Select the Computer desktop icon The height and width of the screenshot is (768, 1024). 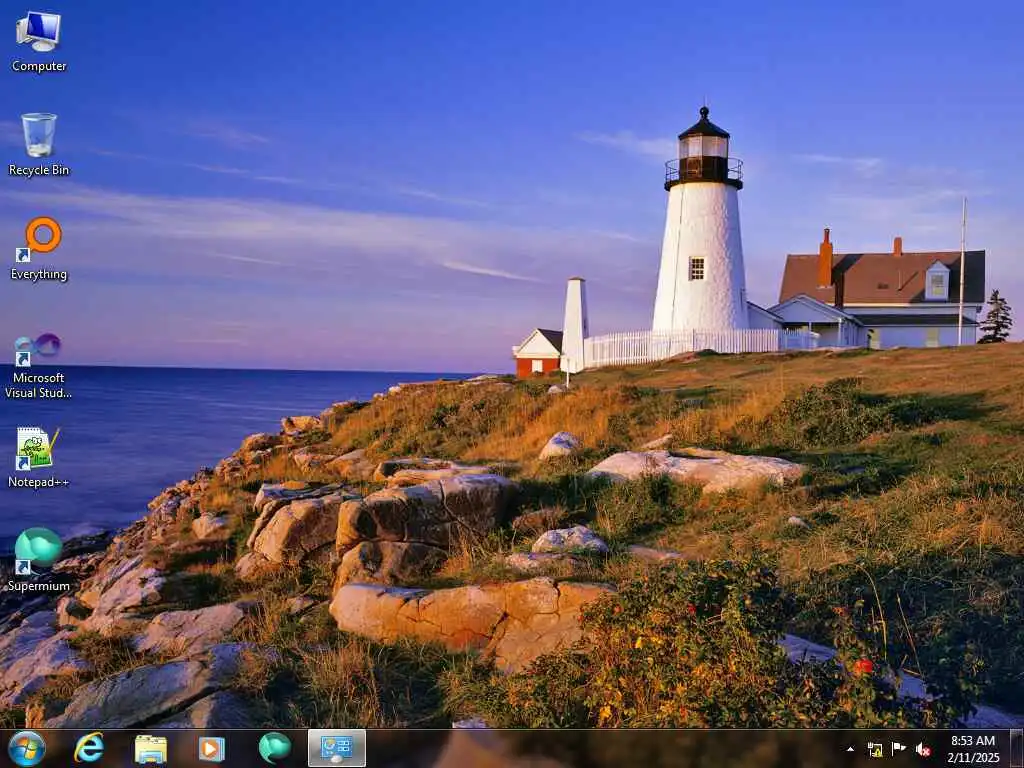click(x=39, y=41)
